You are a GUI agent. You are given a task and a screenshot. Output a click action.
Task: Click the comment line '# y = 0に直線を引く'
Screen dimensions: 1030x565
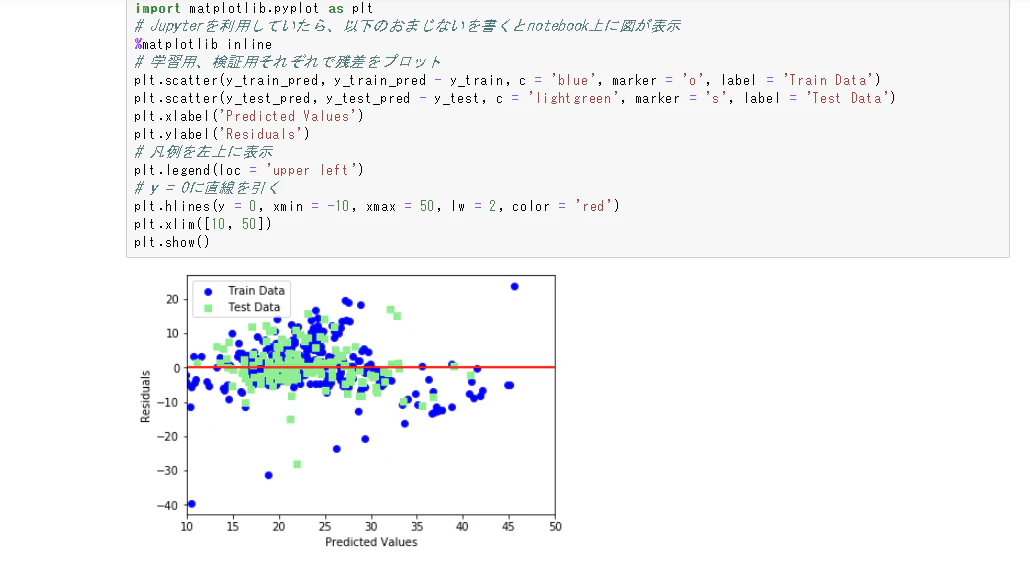207,188
